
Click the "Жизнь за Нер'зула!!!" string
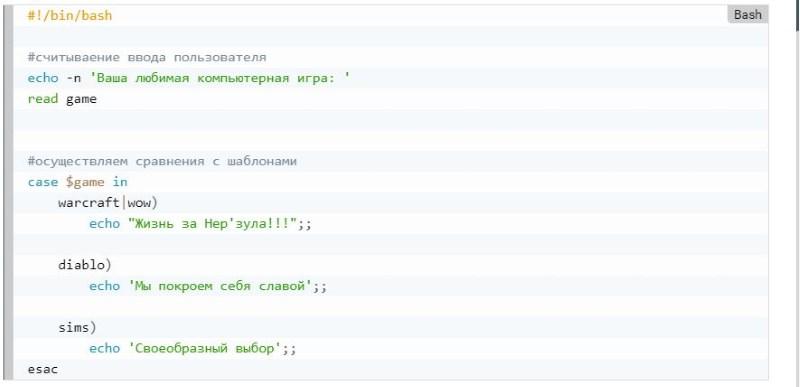coord(213,224)
